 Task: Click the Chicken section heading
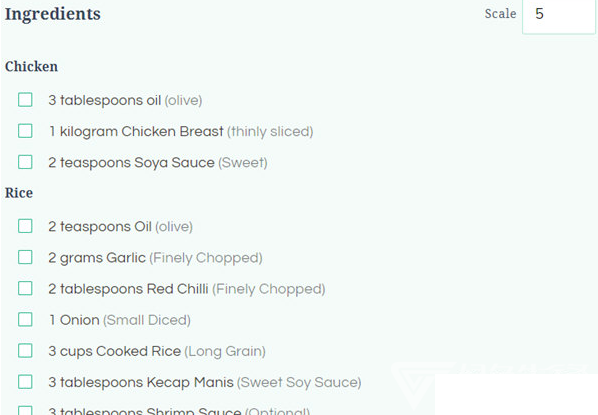pos(31,66)
